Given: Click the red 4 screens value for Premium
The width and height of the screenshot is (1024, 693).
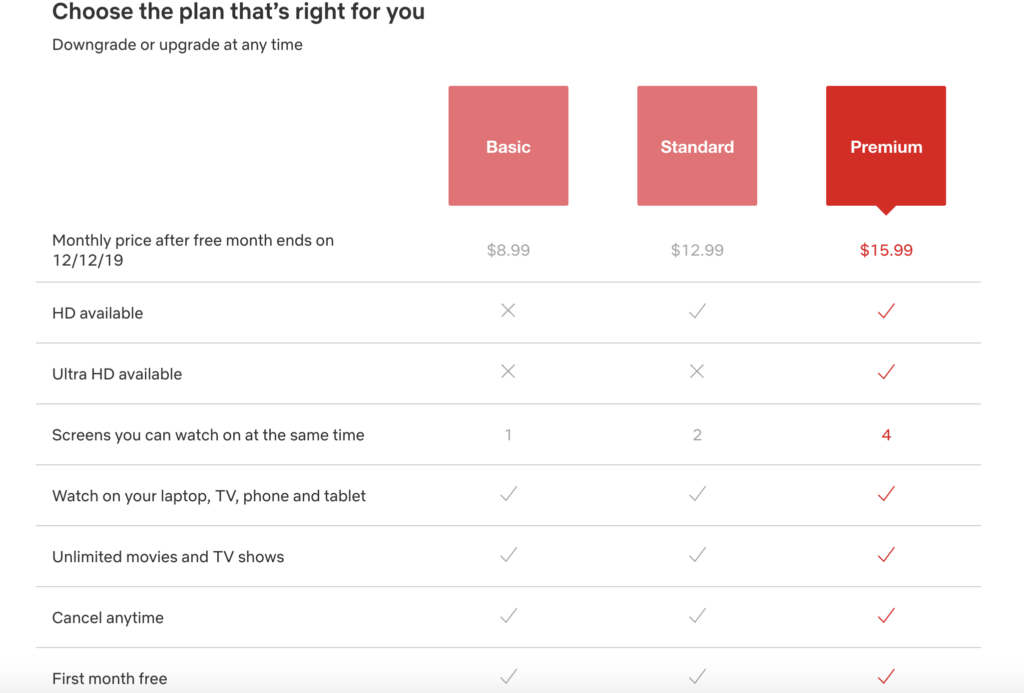Looking at the screenshot, I should point(886,435).
